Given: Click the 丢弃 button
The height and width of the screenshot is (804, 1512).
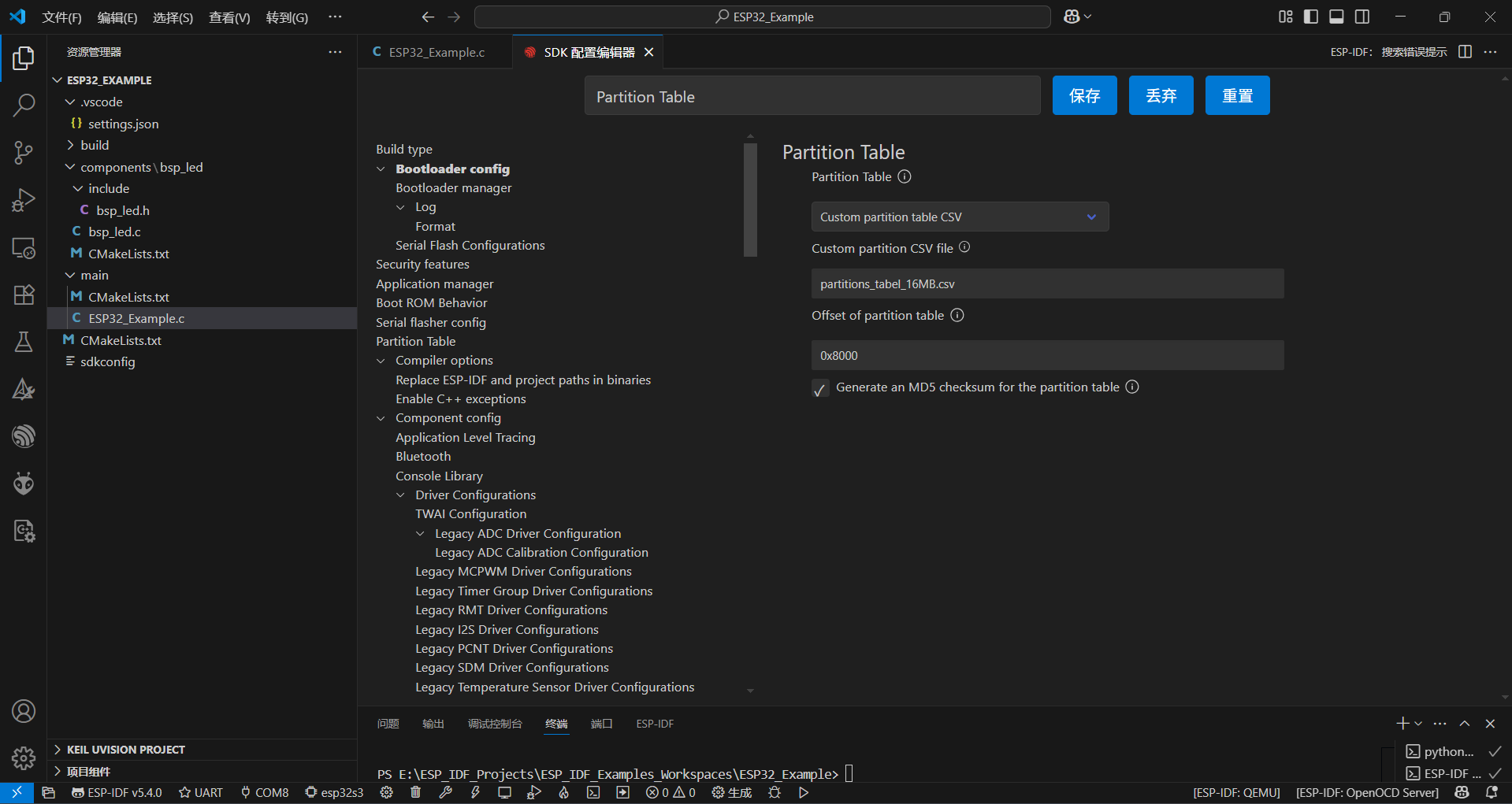Looking at the screenshot, I should coord(1161,95).
